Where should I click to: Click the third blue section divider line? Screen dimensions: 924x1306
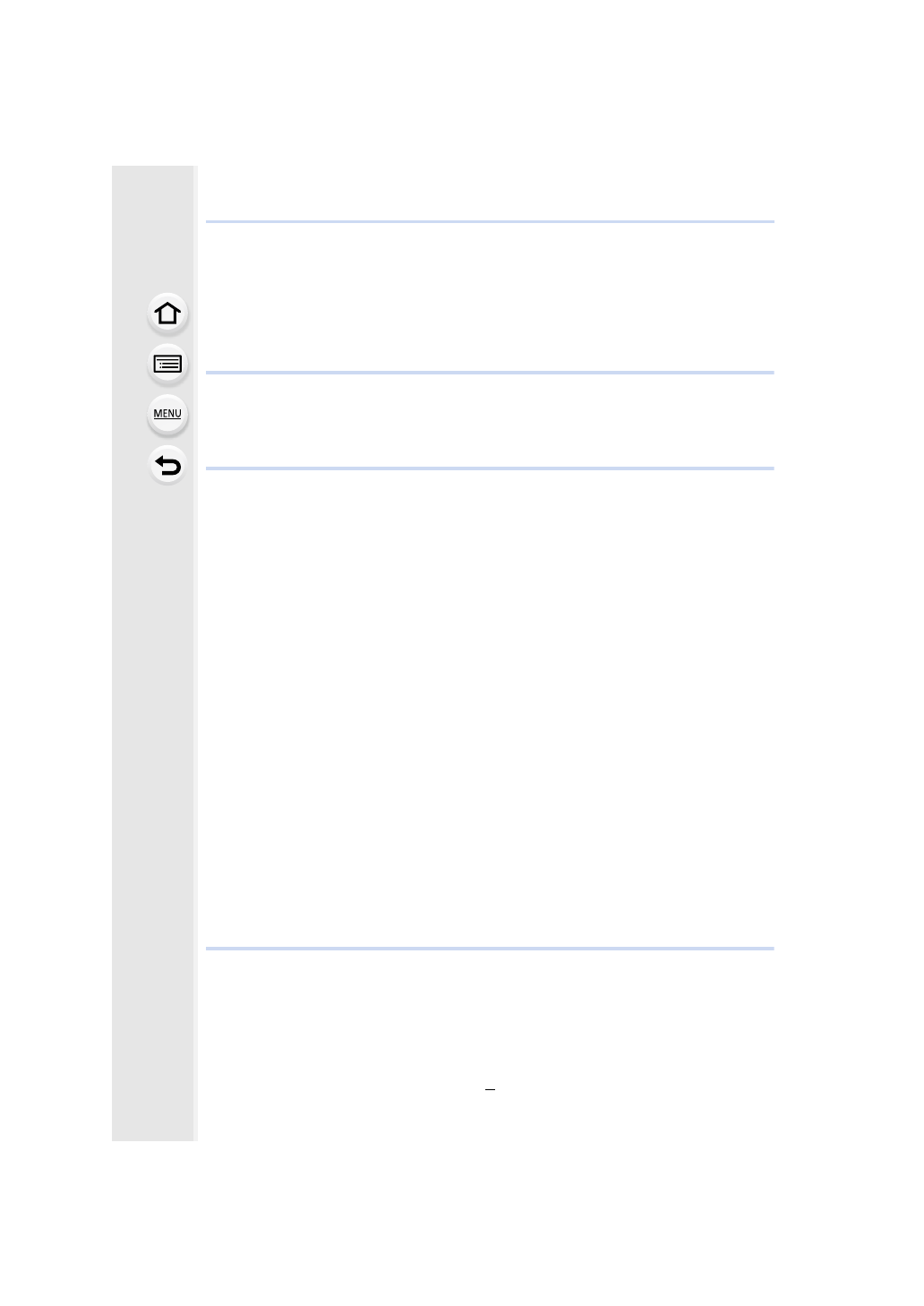coord(490,468)
